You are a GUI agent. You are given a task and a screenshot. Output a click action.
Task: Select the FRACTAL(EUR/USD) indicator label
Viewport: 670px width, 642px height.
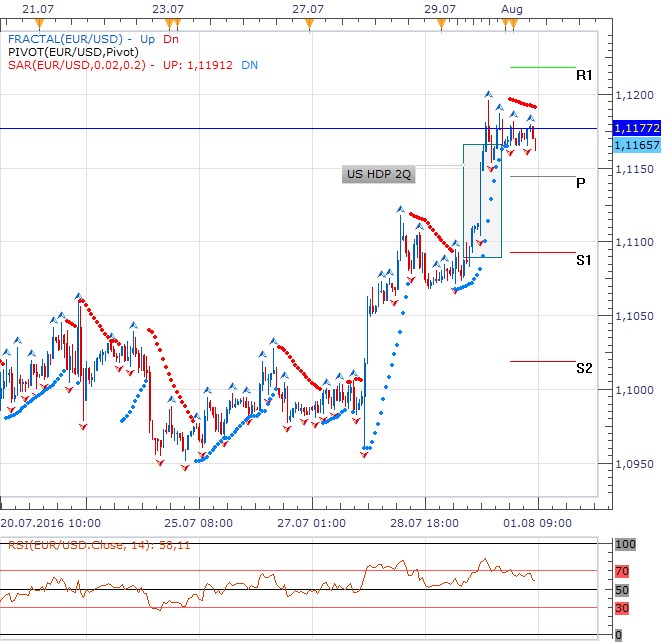click(63, 39)
